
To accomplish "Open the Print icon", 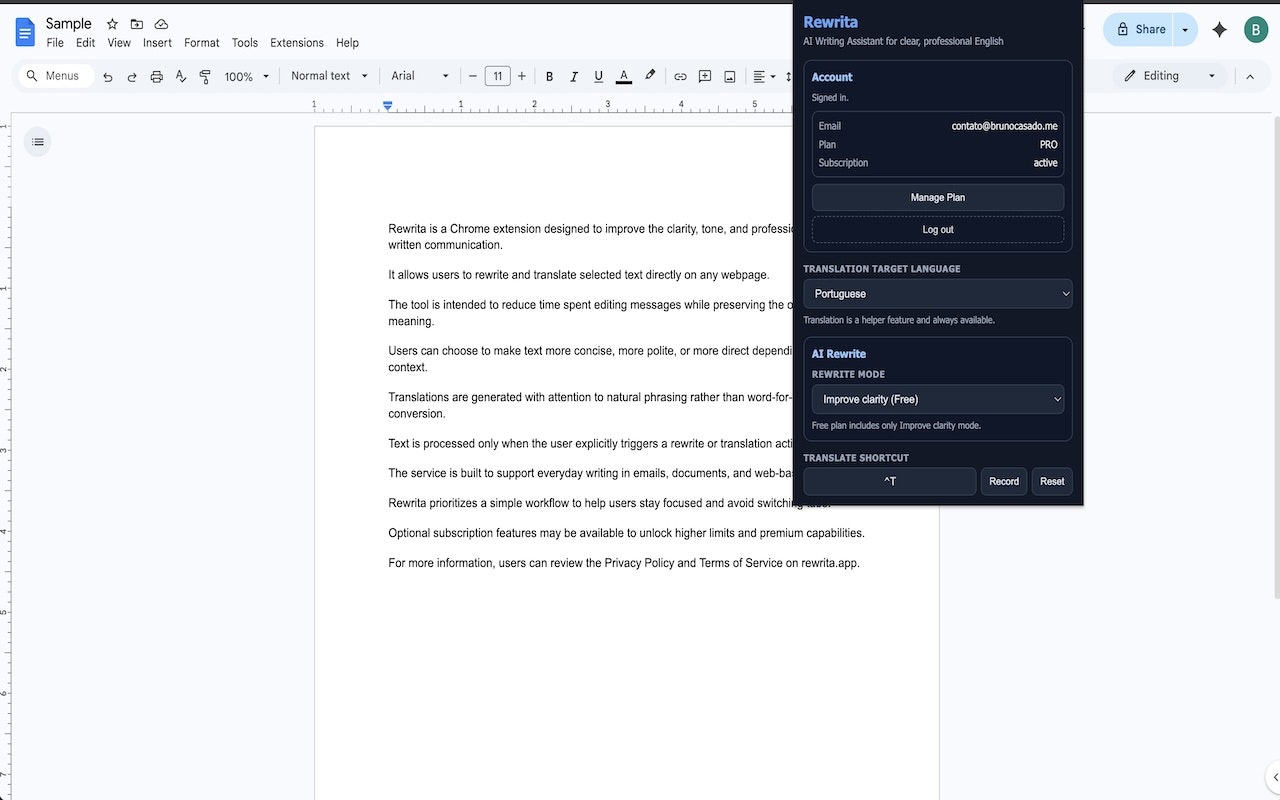I will (156, 76).
